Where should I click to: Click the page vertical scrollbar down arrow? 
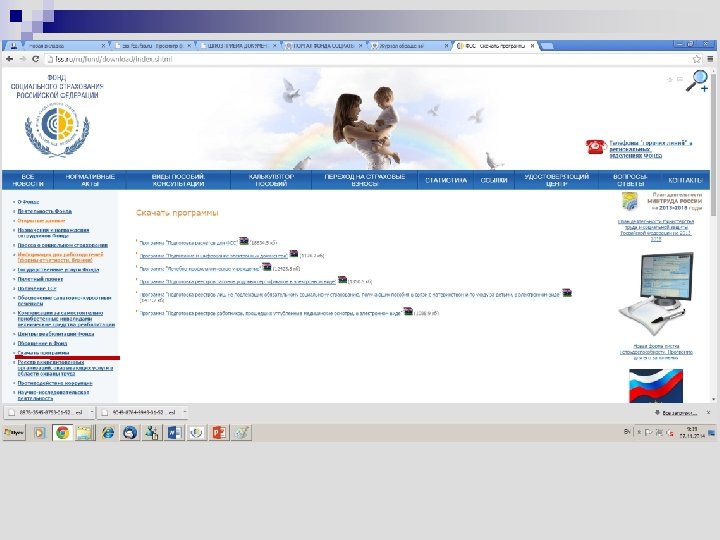point(713,399)
